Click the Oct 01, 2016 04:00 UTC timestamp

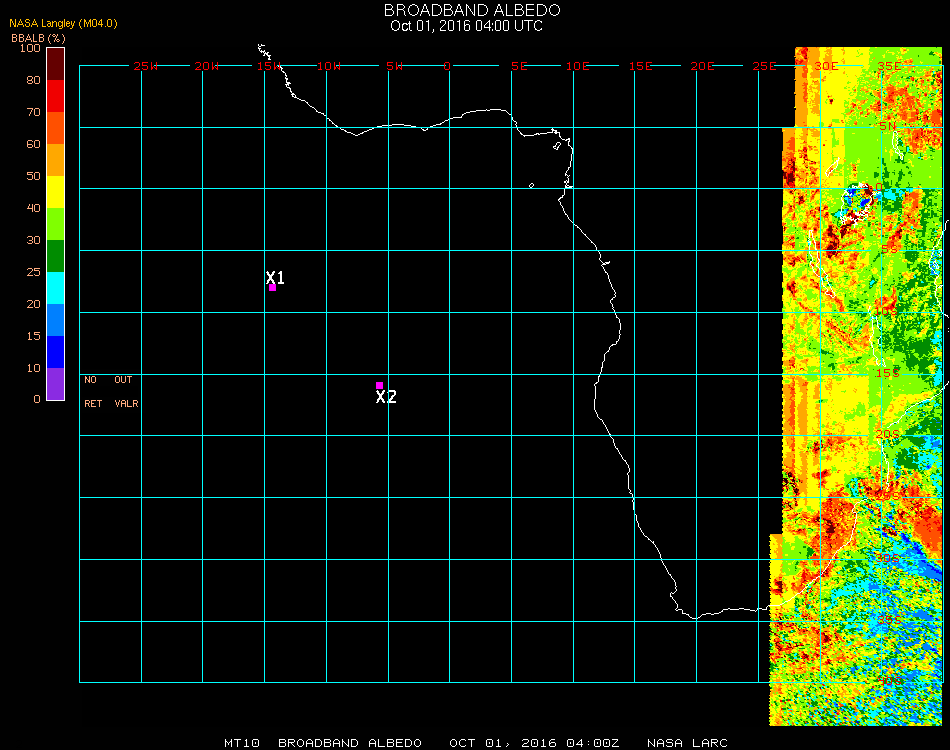(466, 26)
